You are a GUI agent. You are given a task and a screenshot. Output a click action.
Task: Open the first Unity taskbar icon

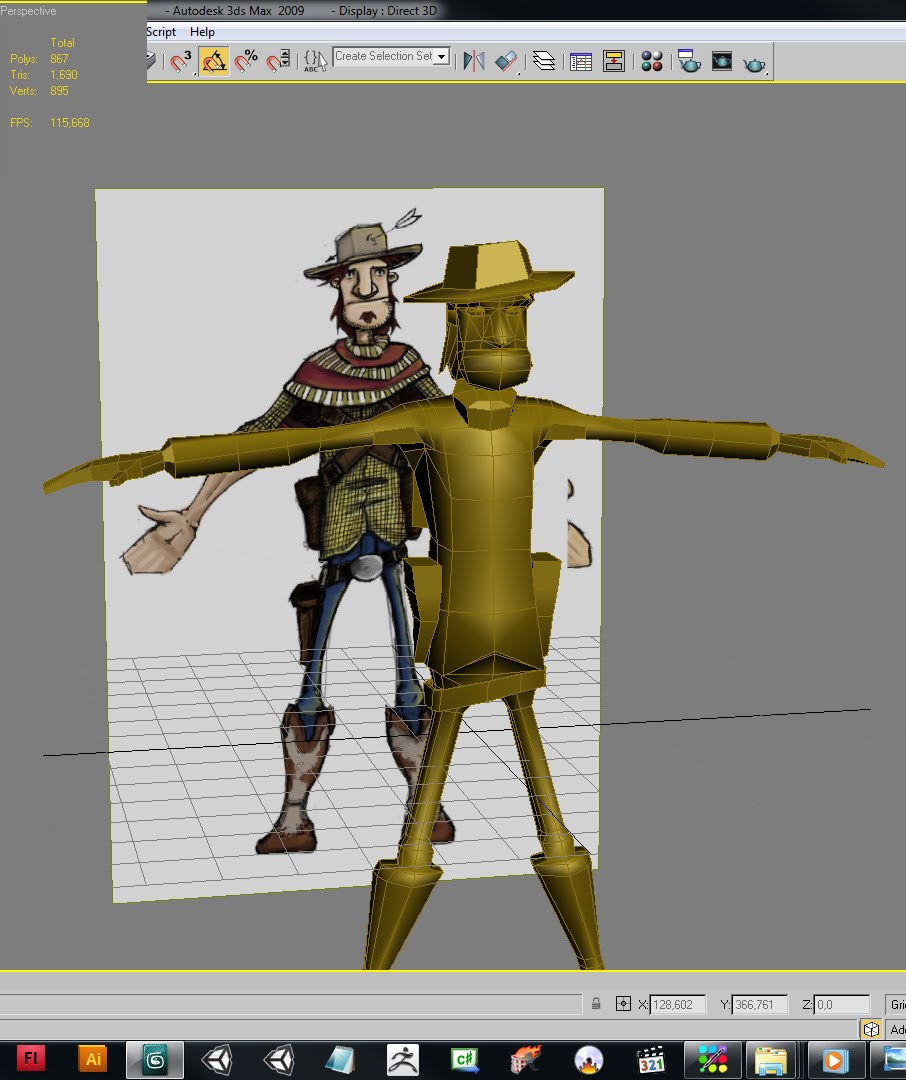tap(218, 1059)
